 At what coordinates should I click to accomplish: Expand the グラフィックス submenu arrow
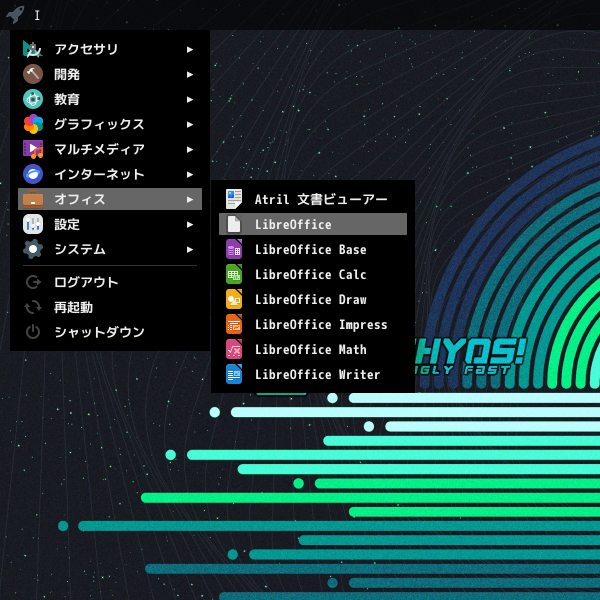(x=190, y=124)
